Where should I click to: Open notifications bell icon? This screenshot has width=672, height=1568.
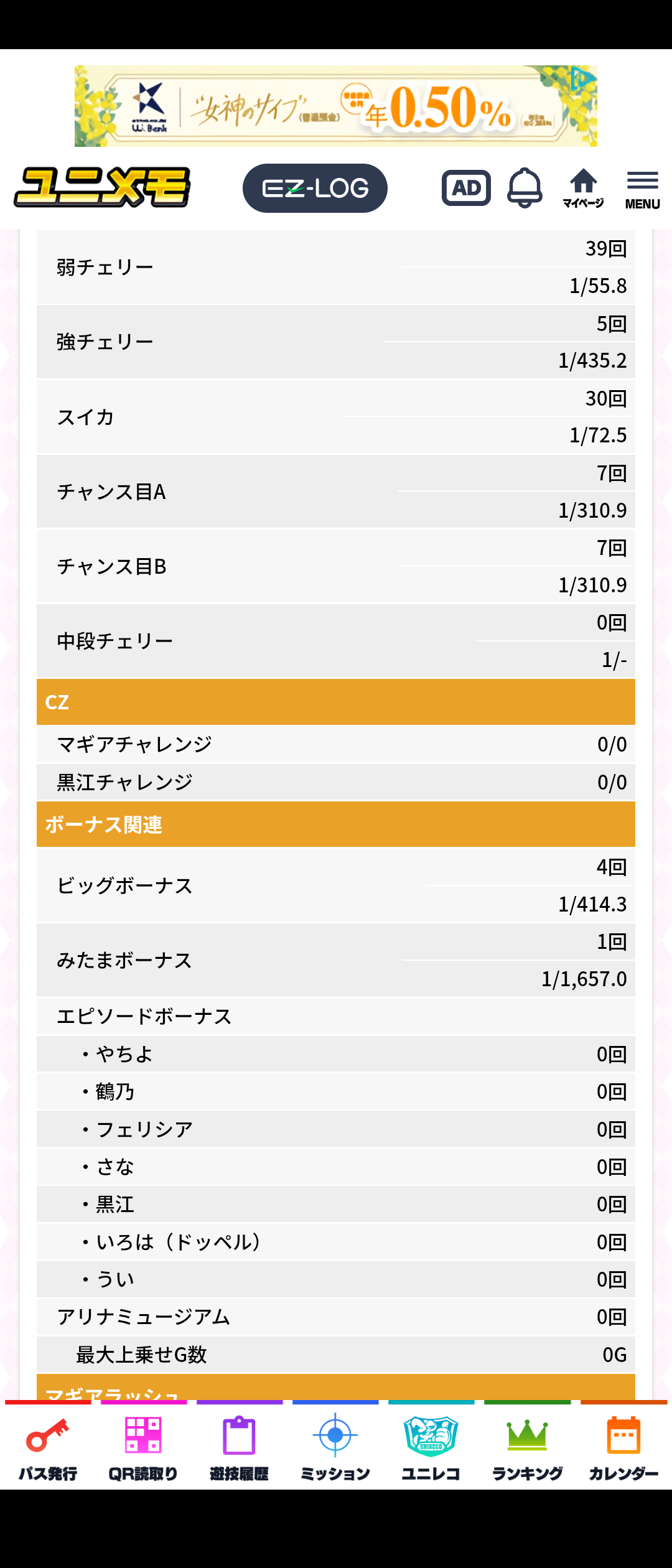pos(525,188)
